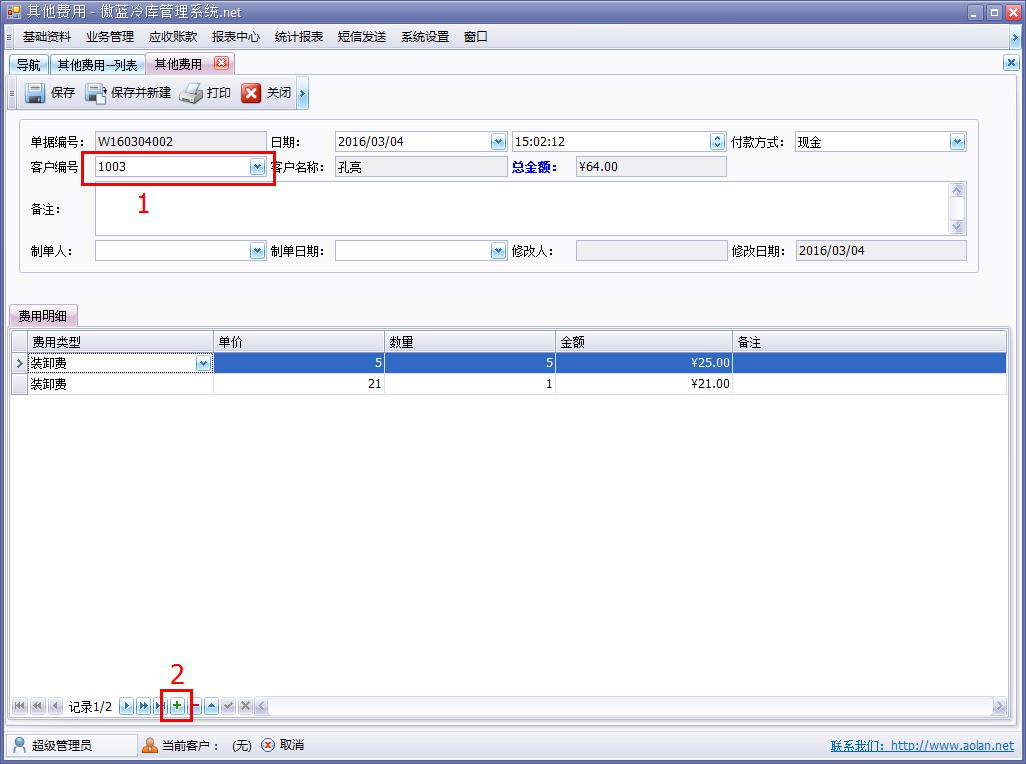The image size is (1026, 764).
Task: Confirm edits with the checkmark navigator icon
Action: [226, 705]
